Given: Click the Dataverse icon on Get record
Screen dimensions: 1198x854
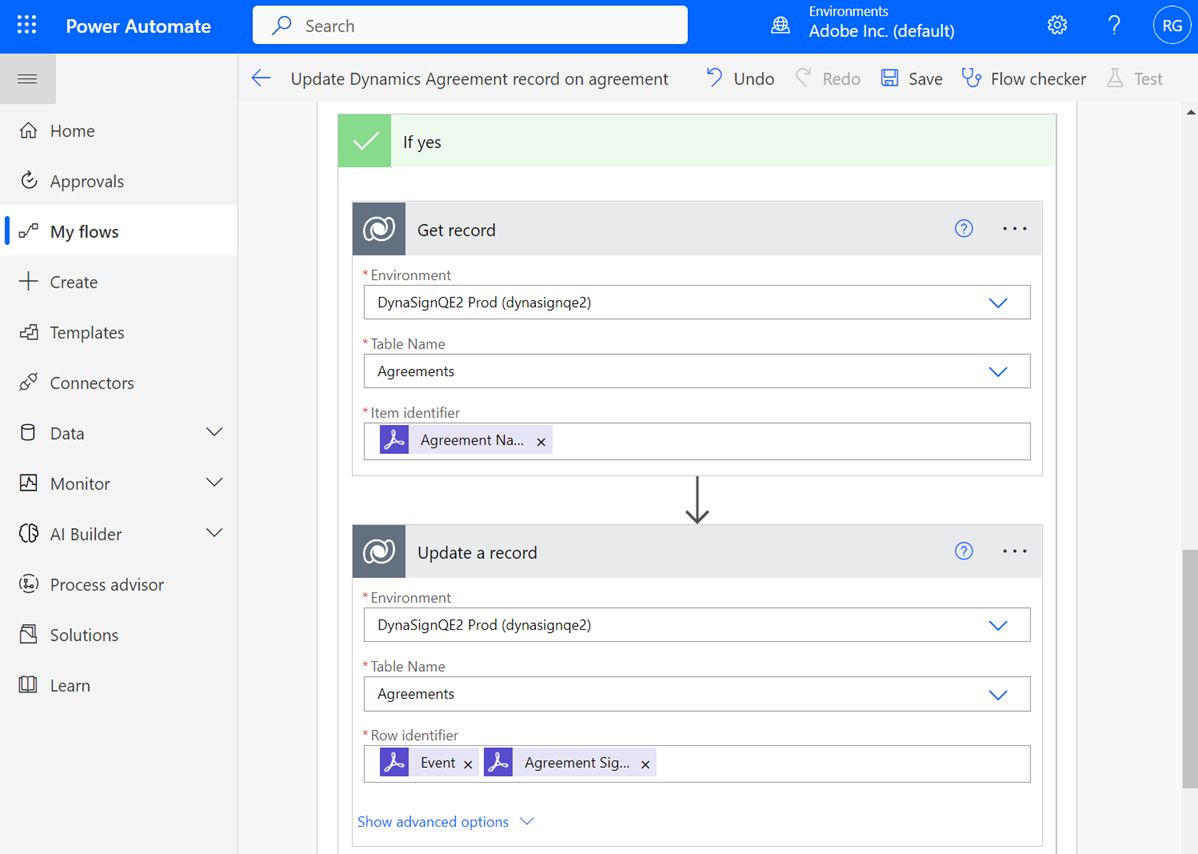Looking at the screenshot, I should [379, 228].
